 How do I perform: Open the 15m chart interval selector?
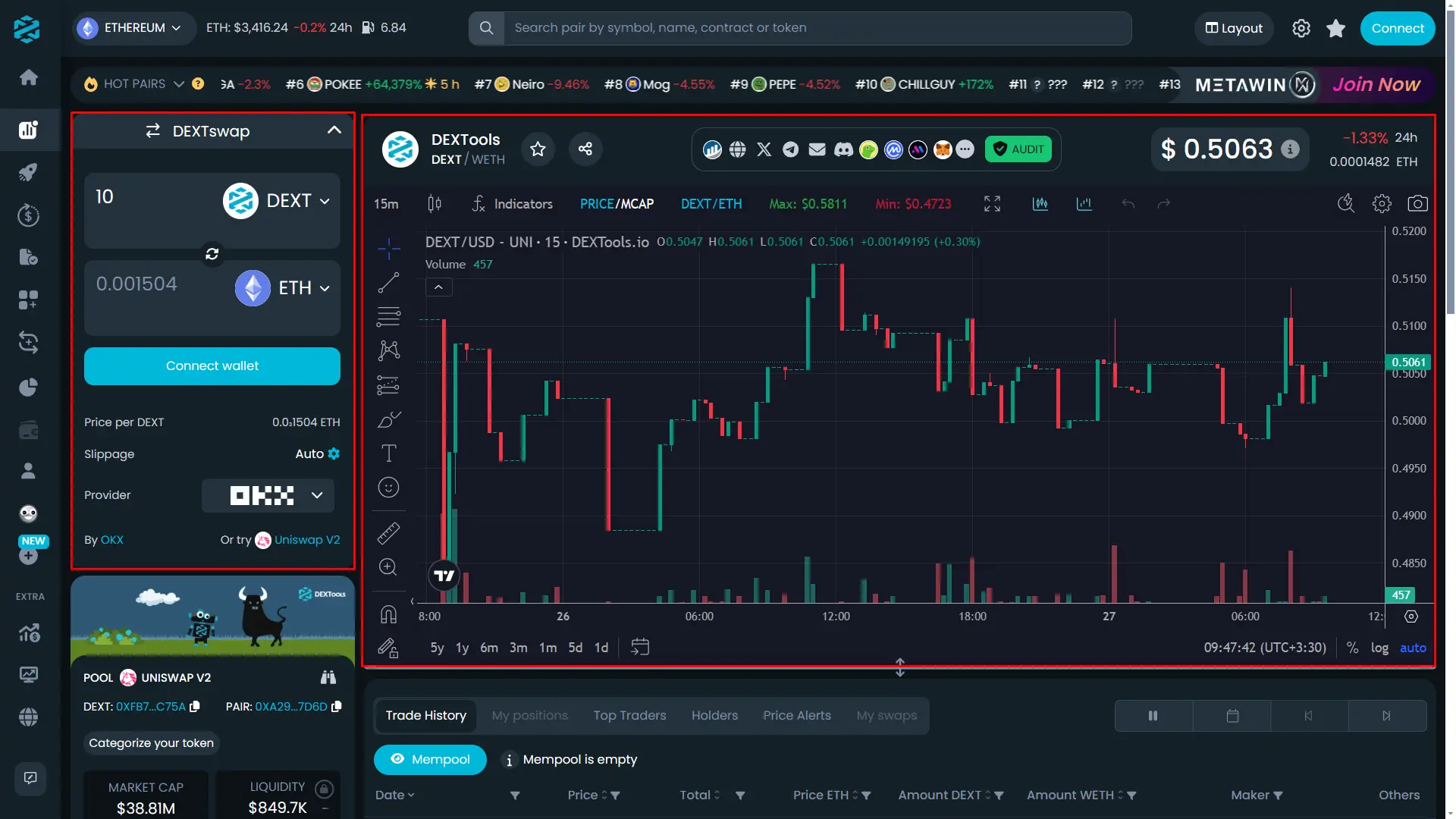[386, 204]
